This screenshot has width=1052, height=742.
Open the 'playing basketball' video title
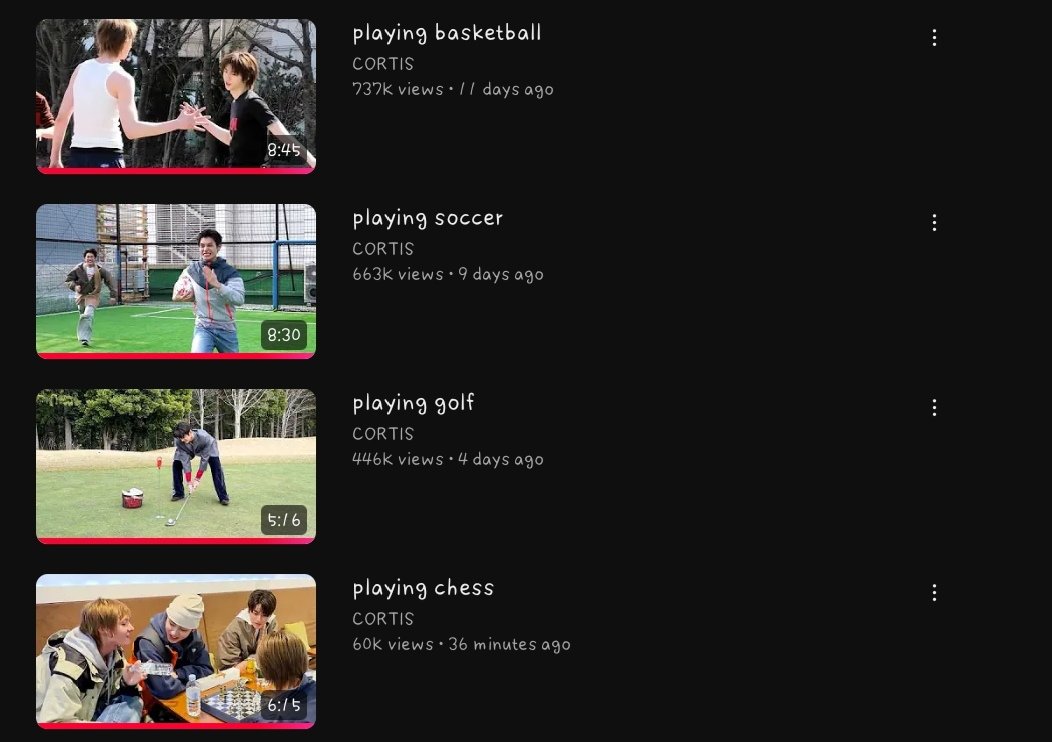(447, 34)
